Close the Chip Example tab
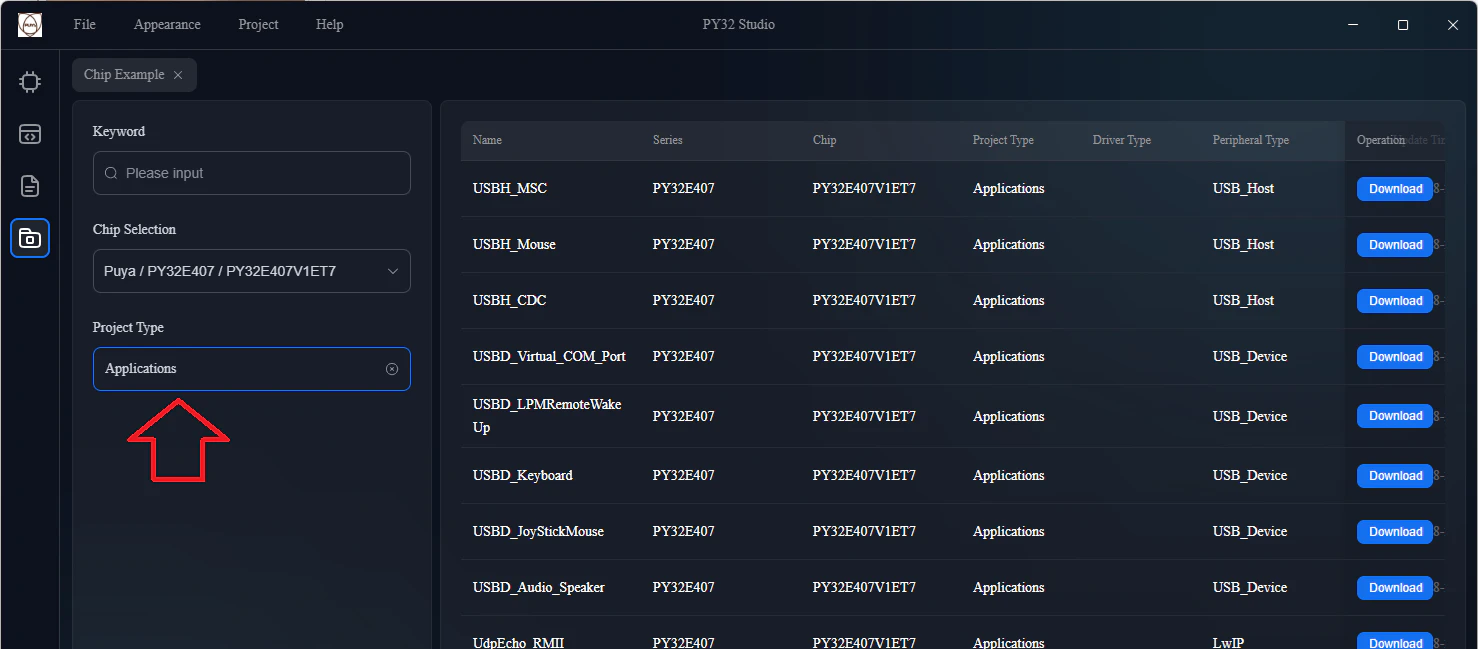Image resolution: width=1478 pixels, height=649 pixels. [178, 75]
